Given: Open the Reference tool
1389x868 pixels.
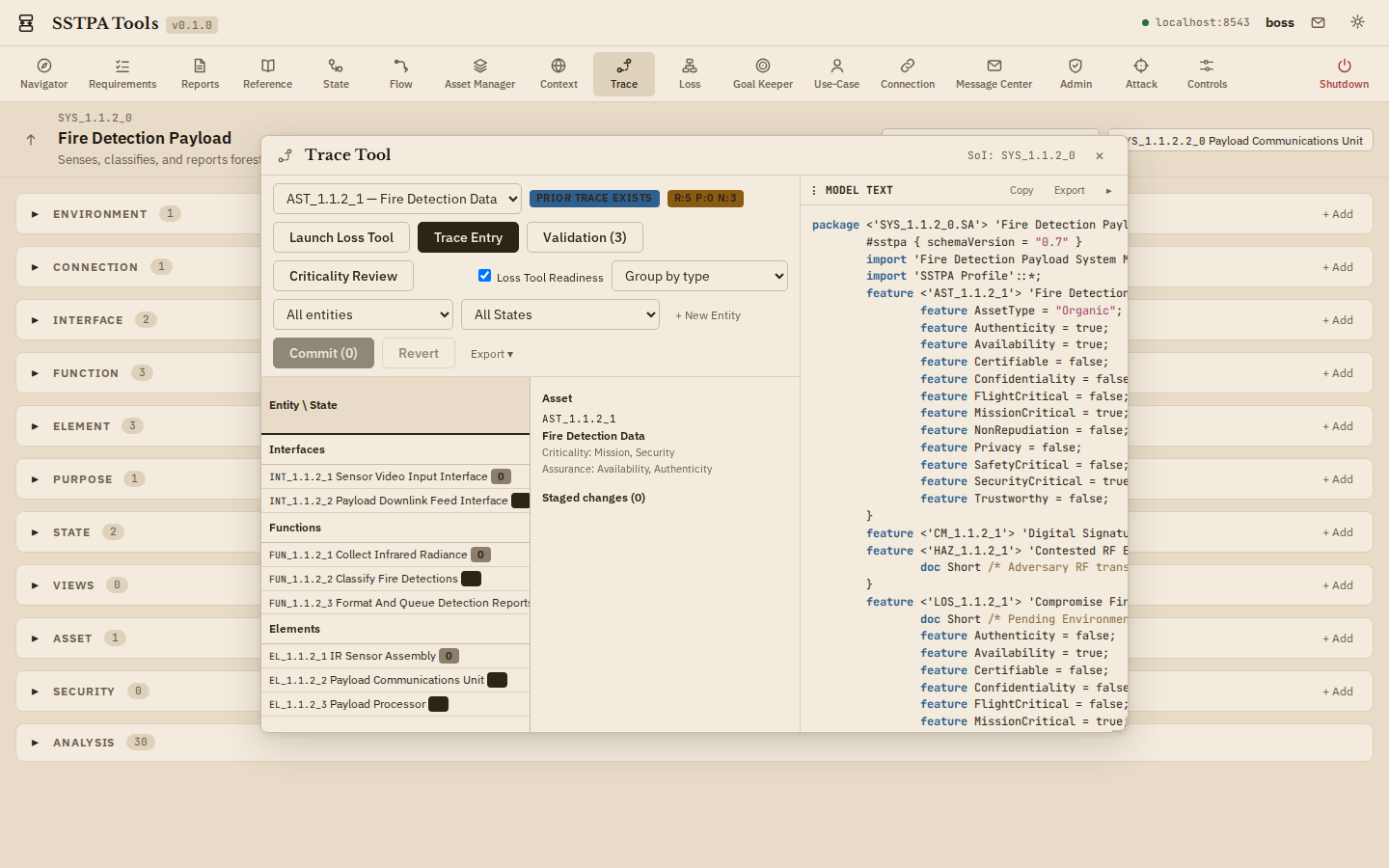Looking at the screenshot, I should (268, 74).
